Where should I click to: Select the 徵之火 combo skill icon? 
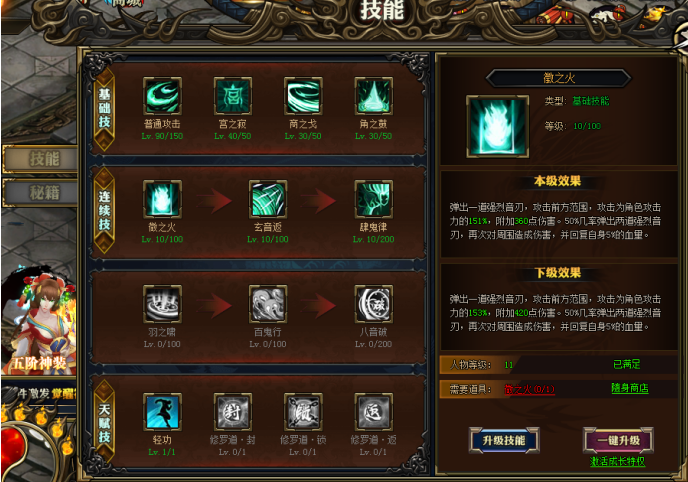[x=162, y=199]
